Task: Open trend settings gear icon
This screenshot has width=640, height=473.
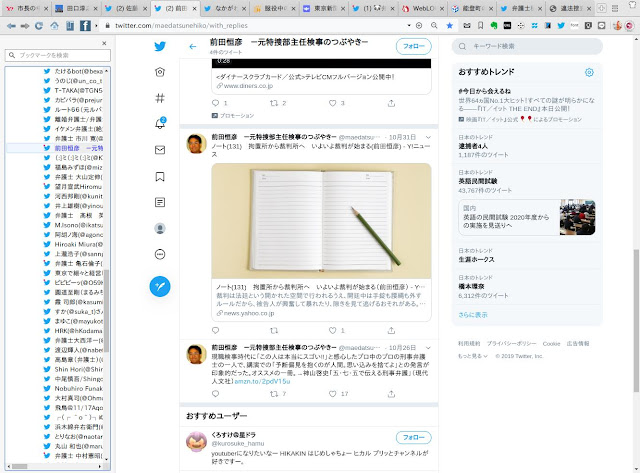Action: (x=589, y=73)
